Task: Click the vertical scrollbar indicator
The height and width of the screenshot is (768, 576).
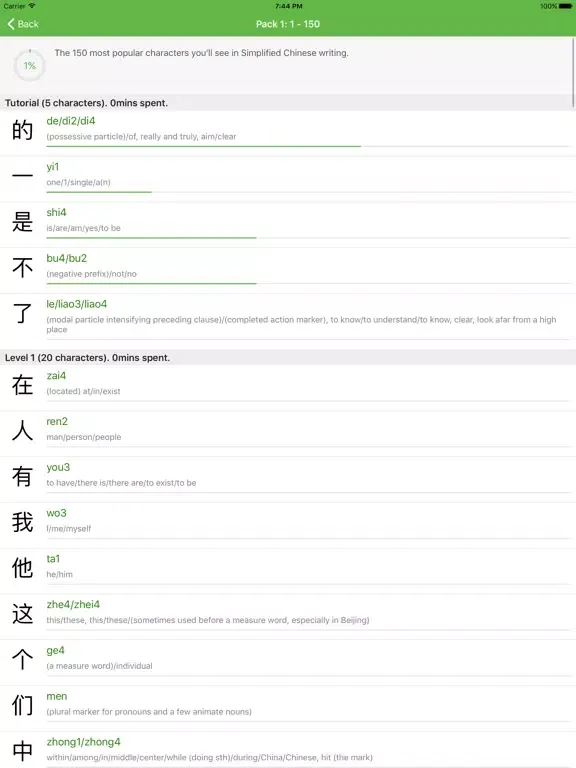Action: (x=573, y=72)
